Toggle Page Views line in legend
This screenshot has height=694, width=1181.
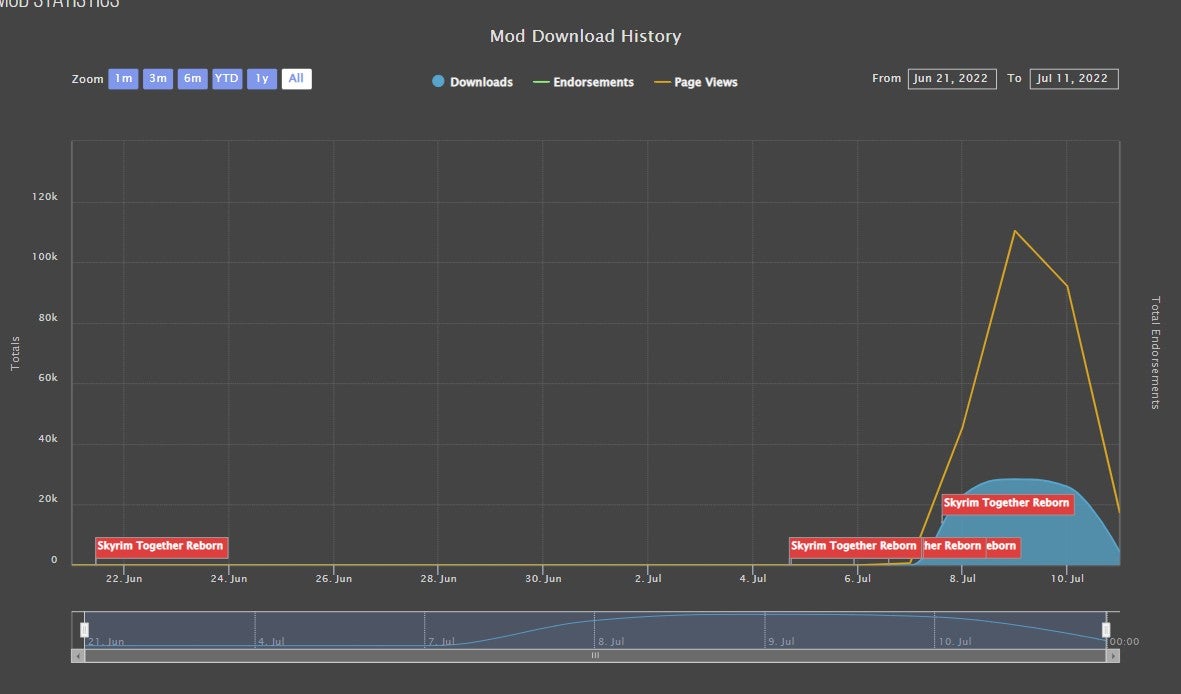(x=705, y=82)
